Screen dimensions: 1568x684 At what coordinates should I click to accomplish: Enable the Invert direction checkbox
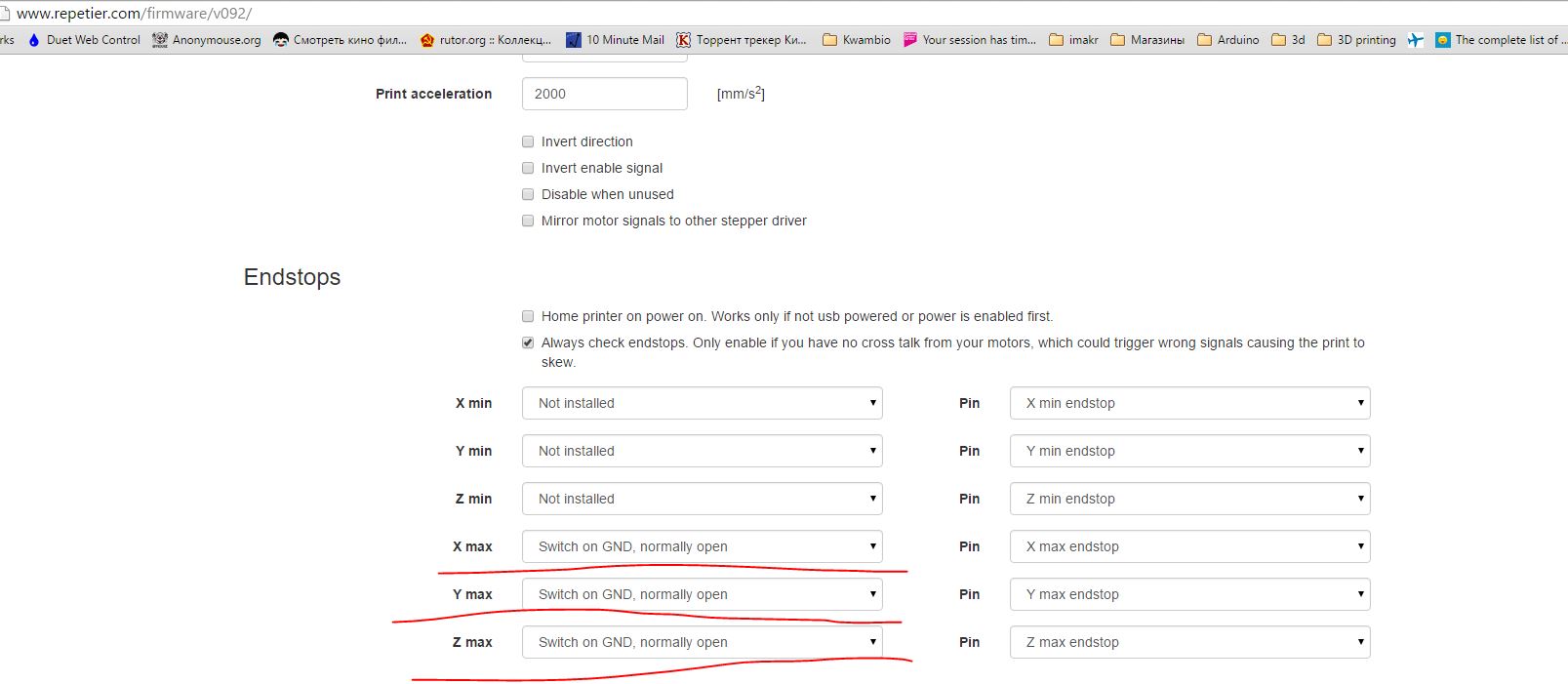528,141
